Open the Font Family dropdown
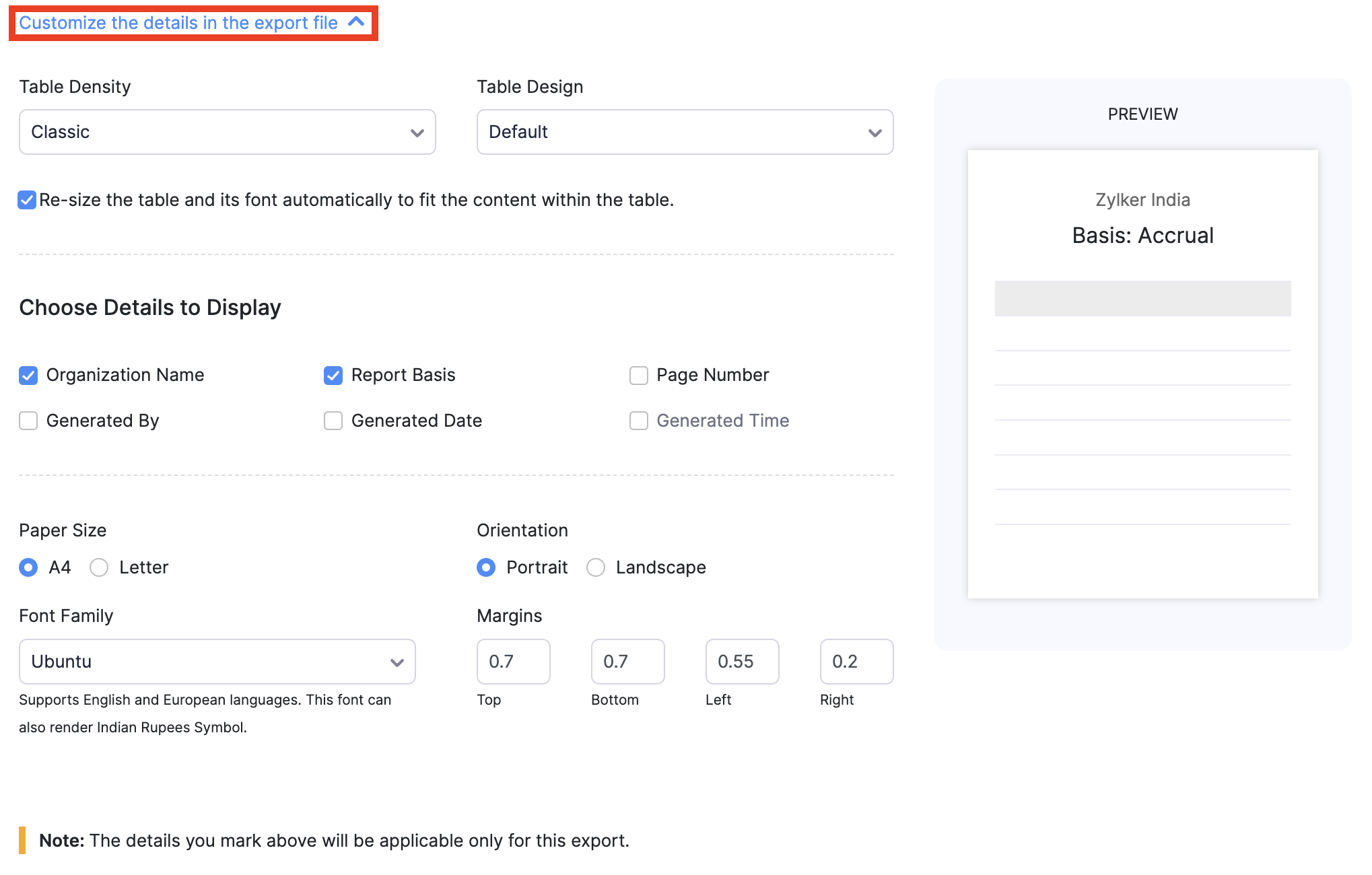 [x=217, y=662]
